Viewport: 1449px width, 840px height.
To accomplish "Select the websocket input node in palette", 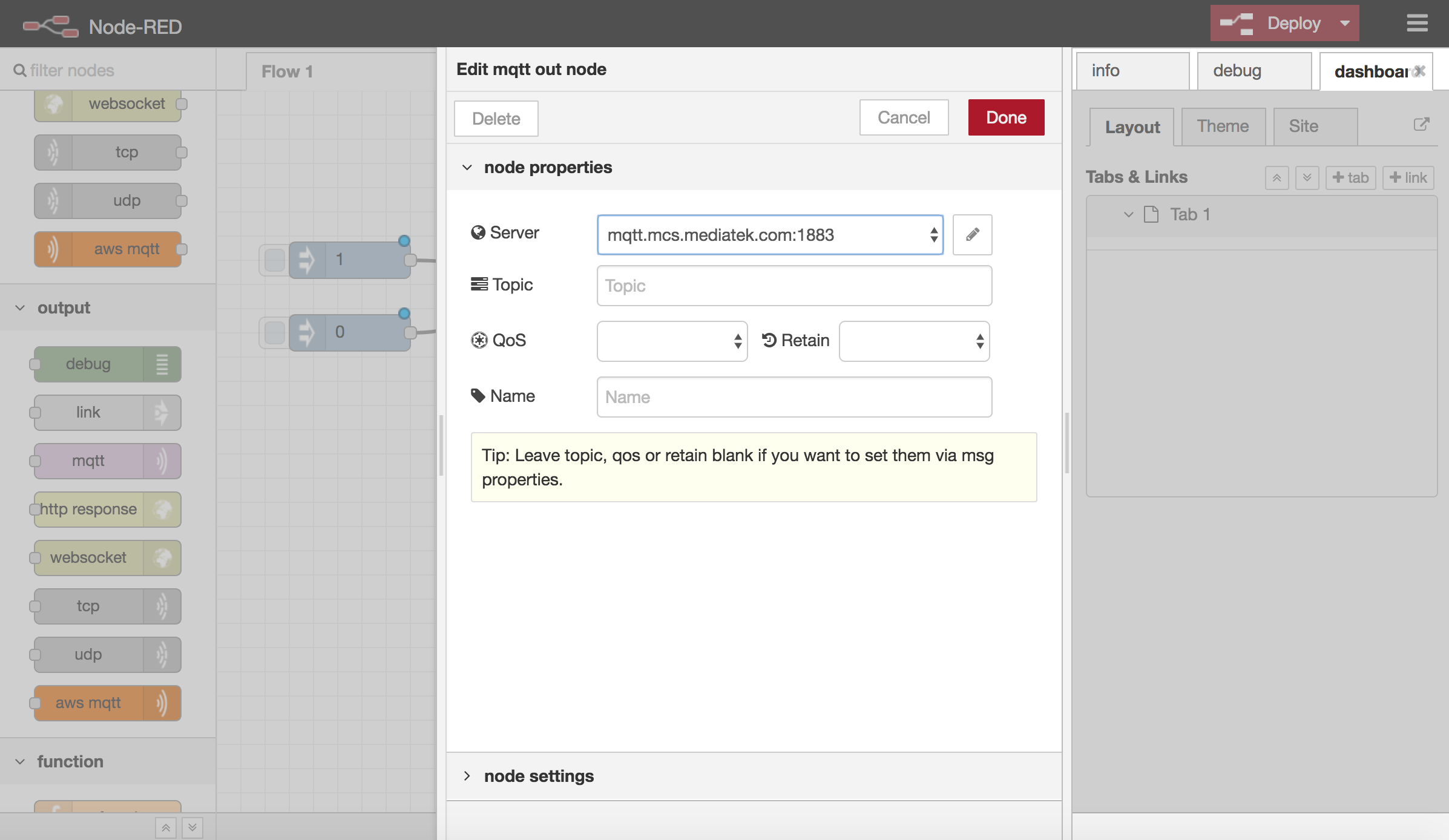I will click(108, 104).
